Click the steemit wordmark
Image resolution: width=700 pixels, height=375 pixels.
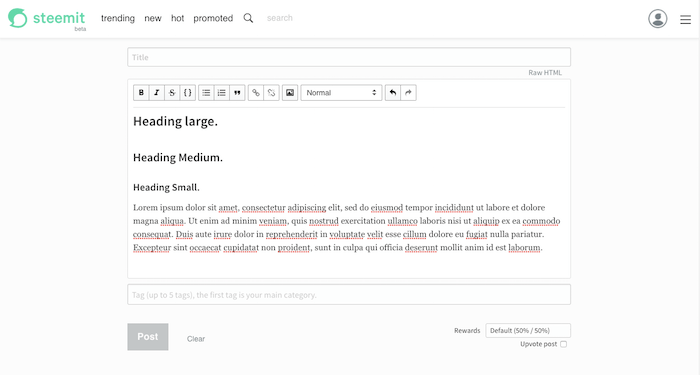(59, 18)
